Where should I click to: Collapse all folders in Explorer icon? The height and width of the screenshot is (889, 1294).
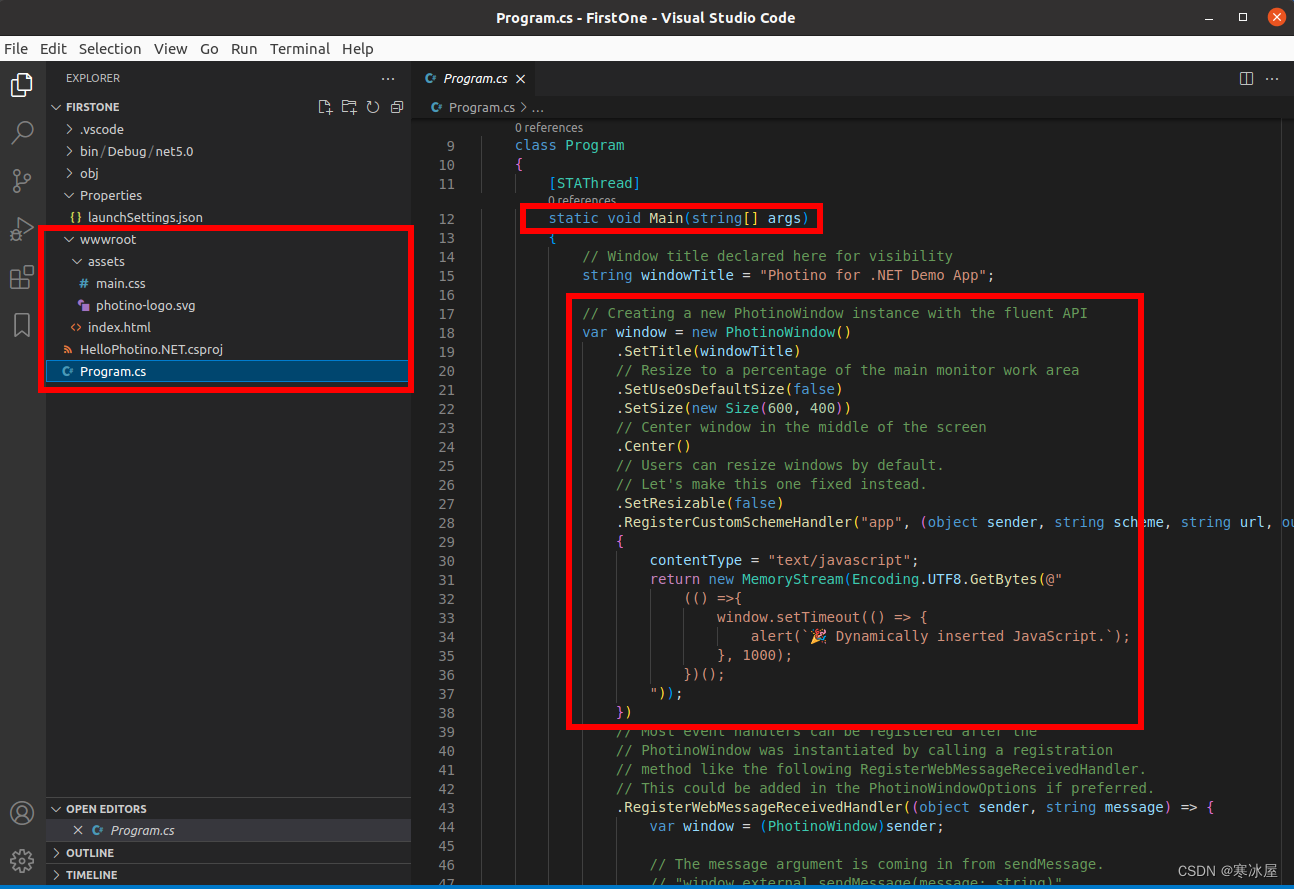[x=397, y=107]
